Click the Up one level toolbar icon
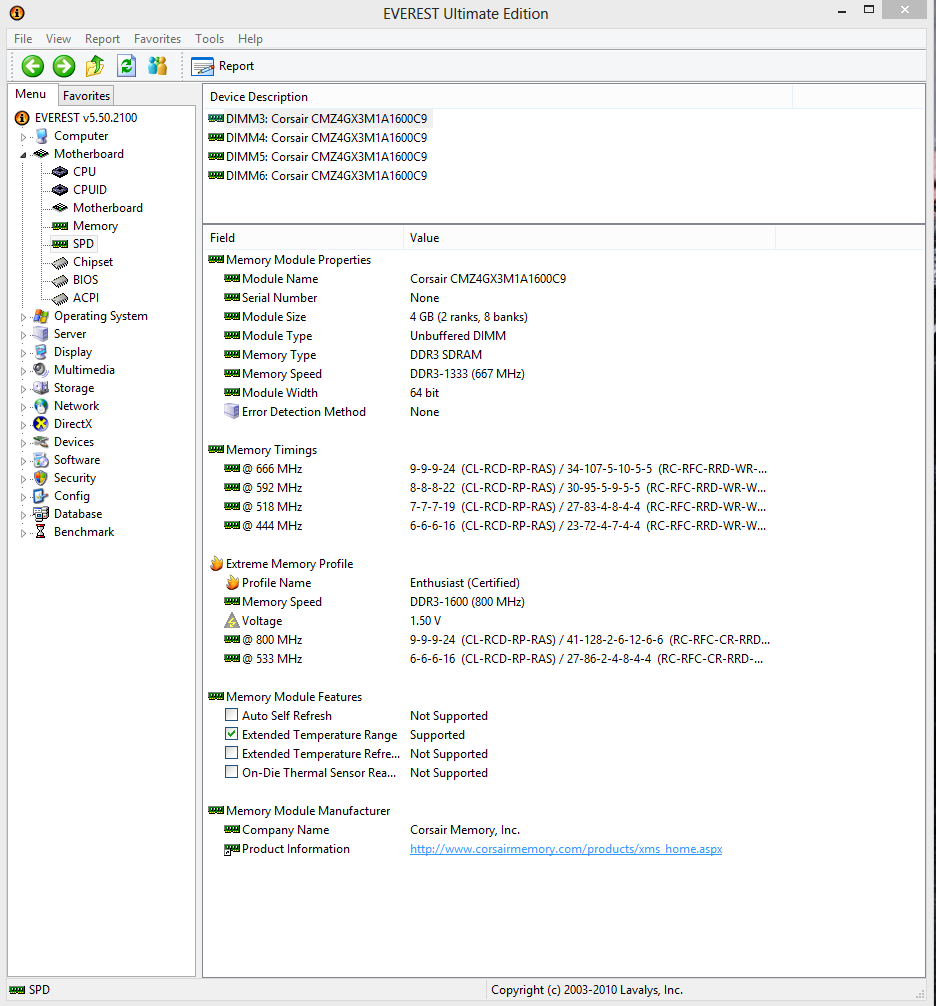 95,65
